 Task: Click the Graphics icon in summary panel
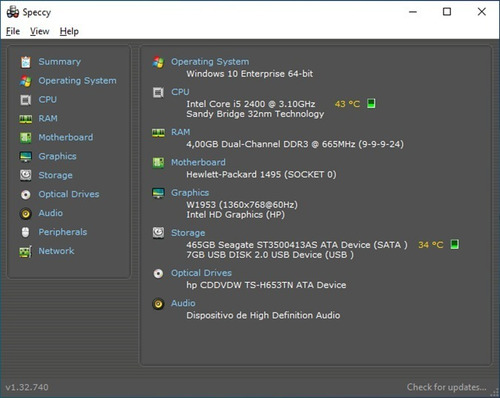[x=158, y=193]
